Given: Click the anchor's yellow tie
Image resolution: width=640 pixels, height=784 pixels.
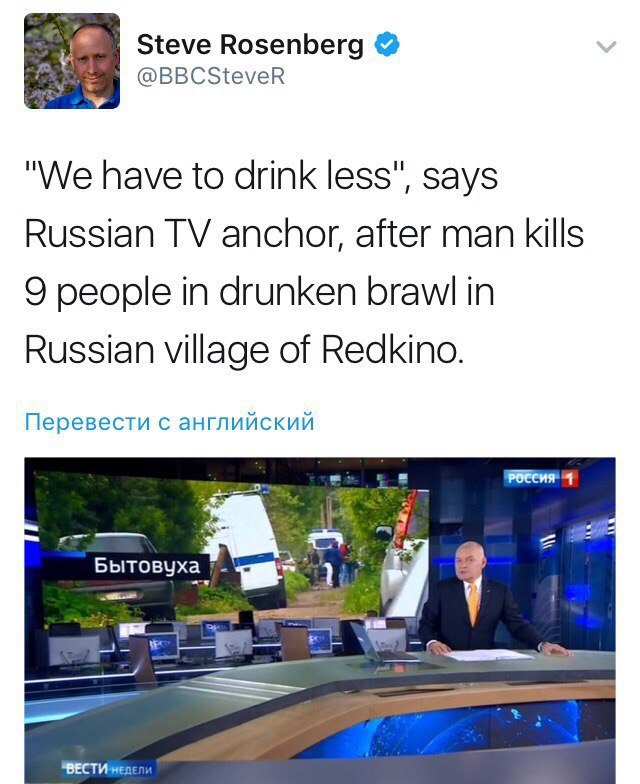Looking at the screenshot, I should pos(472,604).
